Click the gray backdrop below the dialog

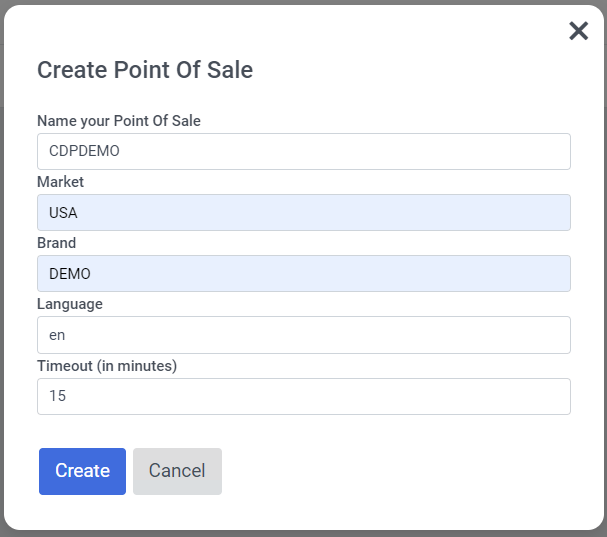point(304,534)
